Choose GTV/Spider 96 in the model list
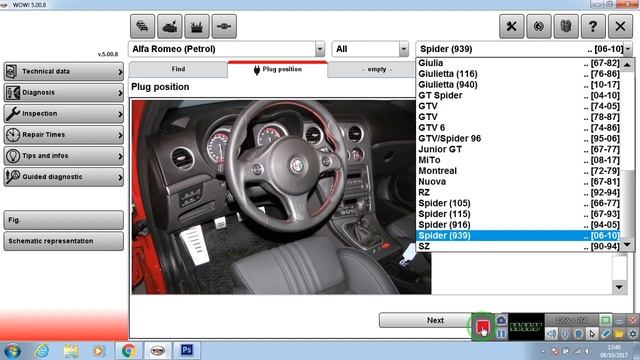Viewport: 640px width, 360px height. (x=518, y=138)
